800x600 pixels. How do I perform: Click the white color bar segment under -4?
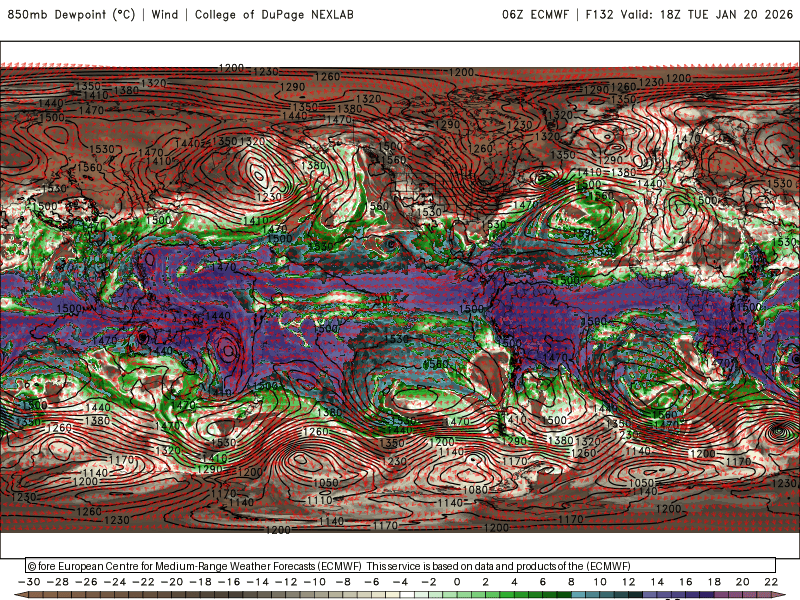[x=407, y=596]
